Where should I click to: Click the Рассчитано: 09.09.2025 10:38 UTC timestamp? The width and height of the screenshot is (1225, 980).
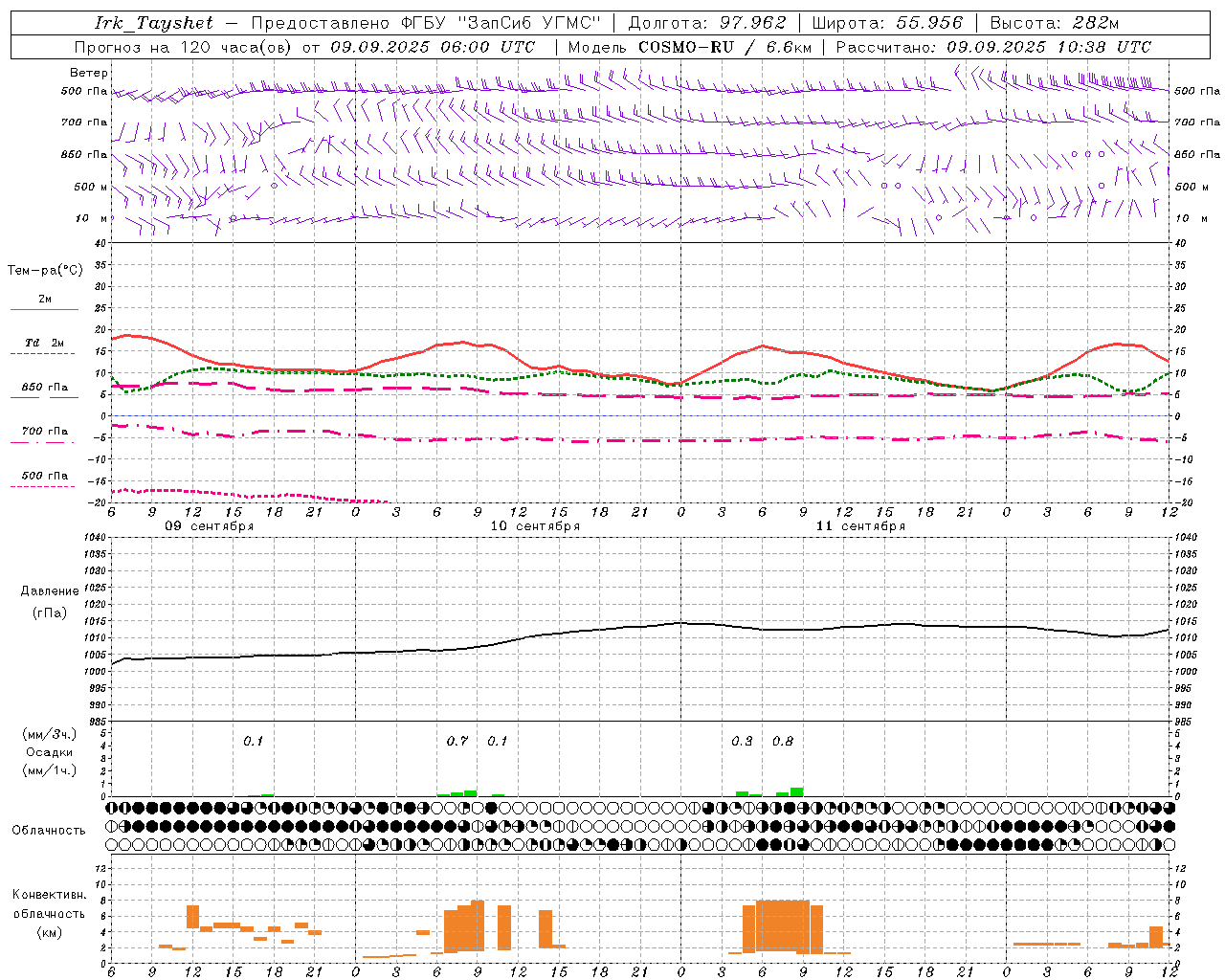993,47
